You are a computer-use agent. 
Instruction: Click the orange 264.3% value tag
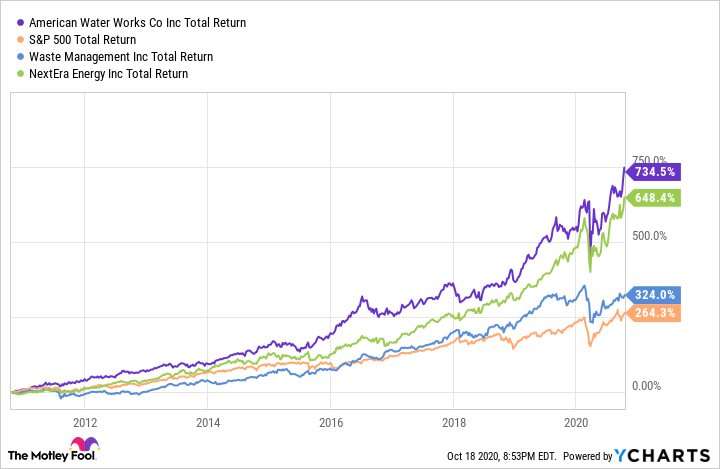coord(656,313)
